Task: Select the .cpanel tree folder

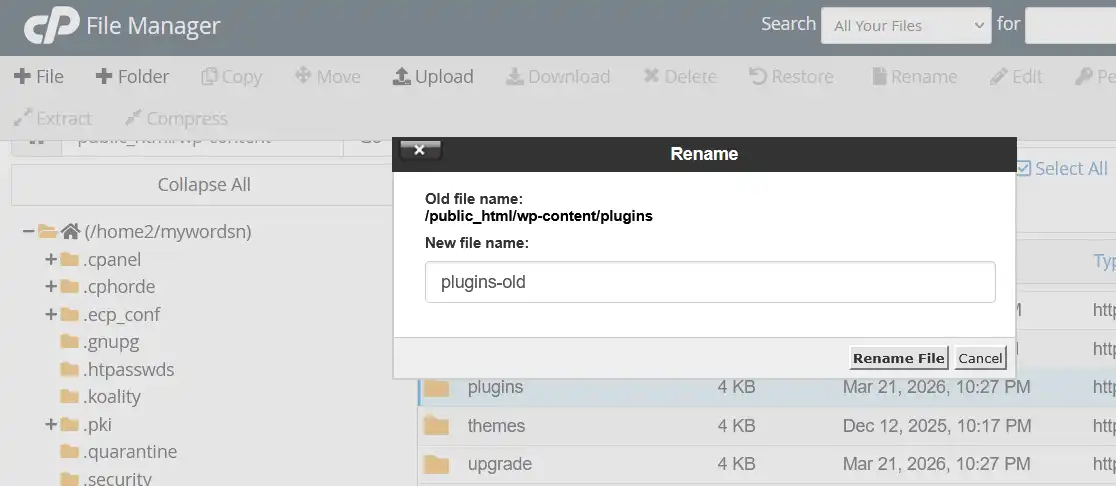Action: [x=112, y=260]
